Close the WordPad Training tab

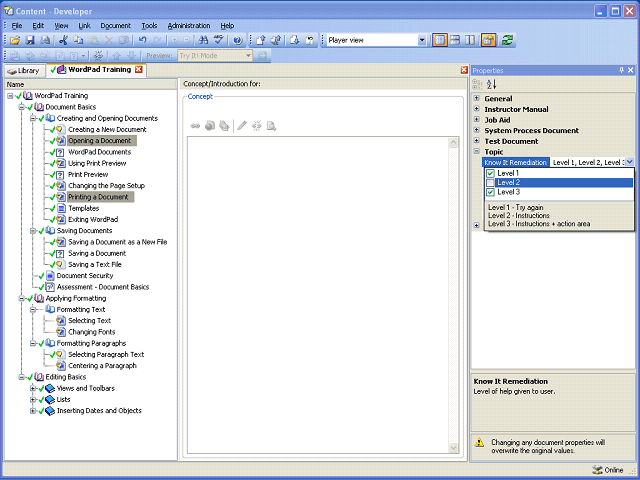139,69
